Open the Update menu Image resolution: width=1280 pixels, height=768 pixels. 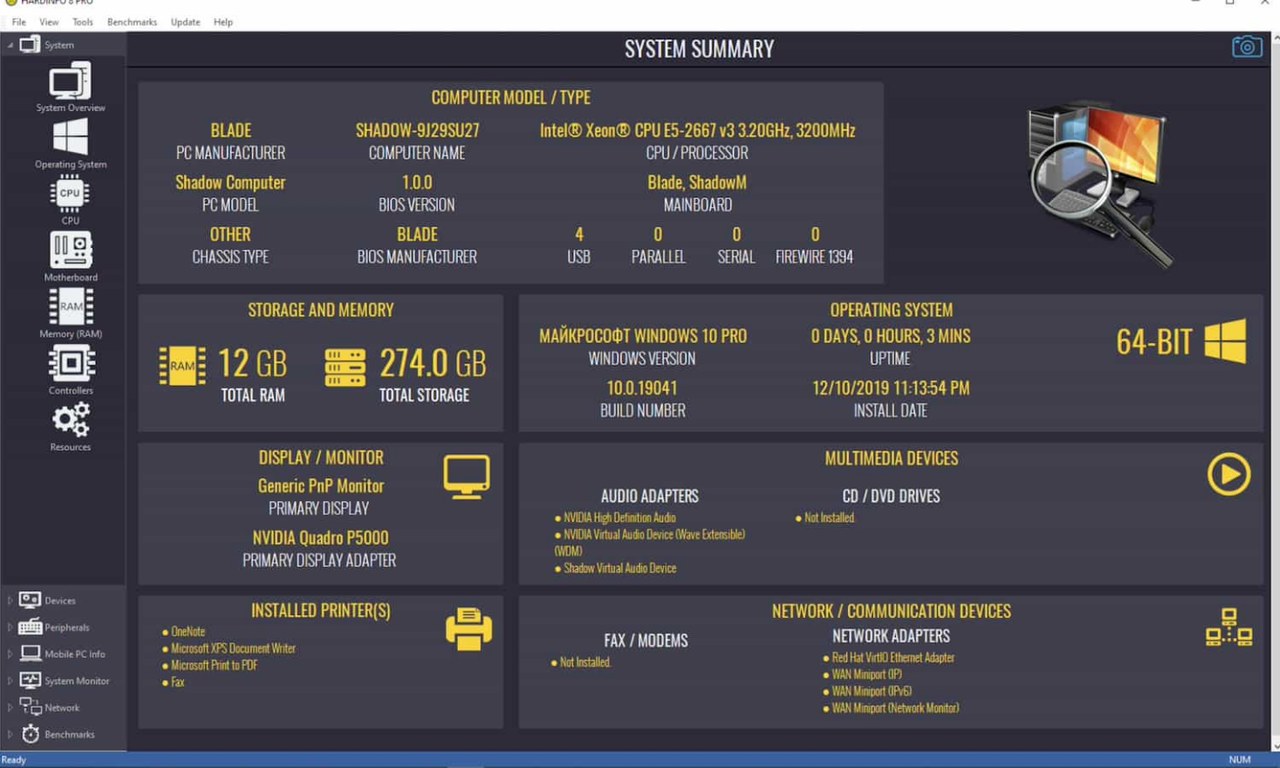pos(185,22)
